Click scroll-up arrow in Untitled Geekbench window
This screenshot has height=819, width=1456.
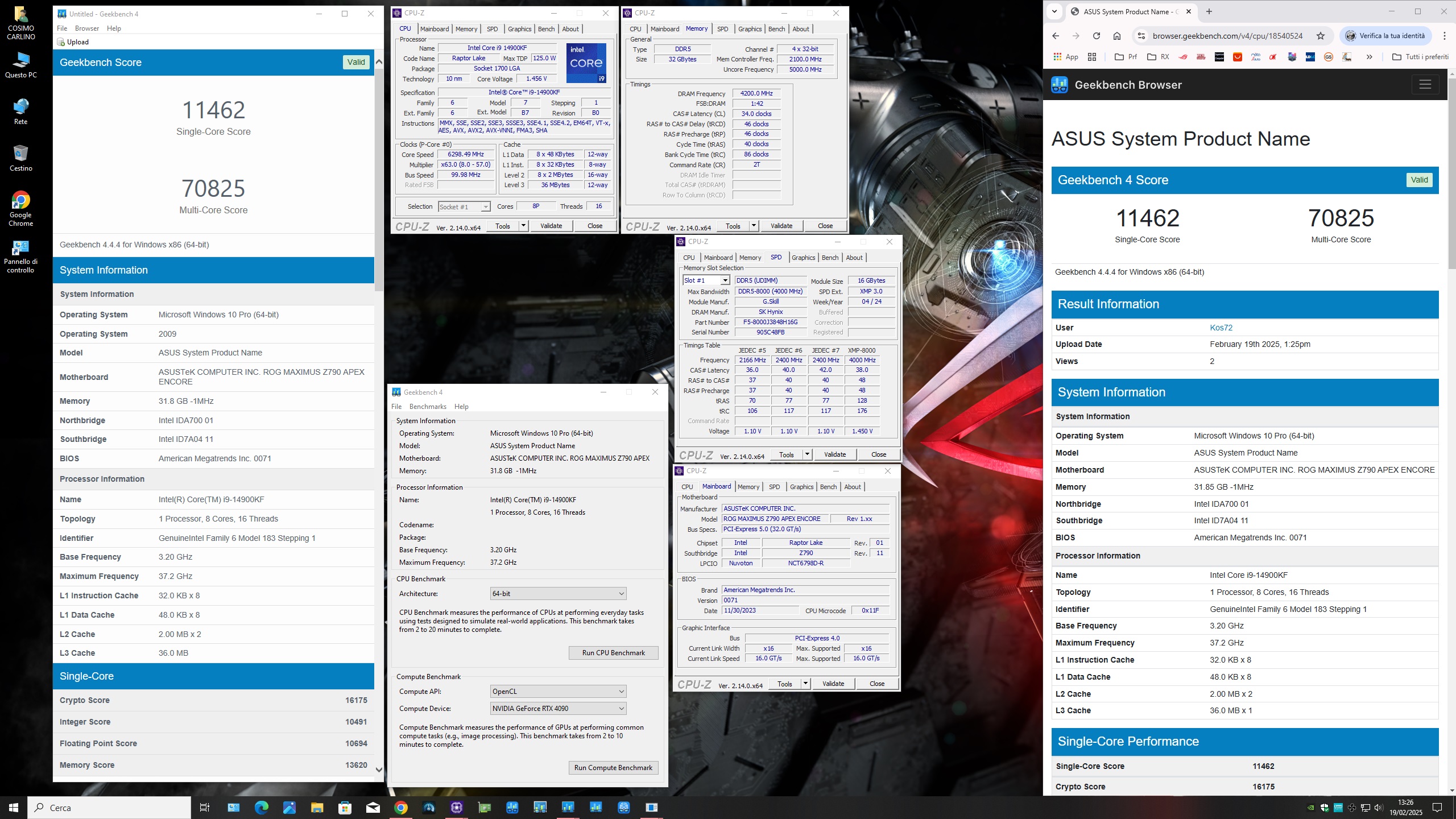coord(379,61)
